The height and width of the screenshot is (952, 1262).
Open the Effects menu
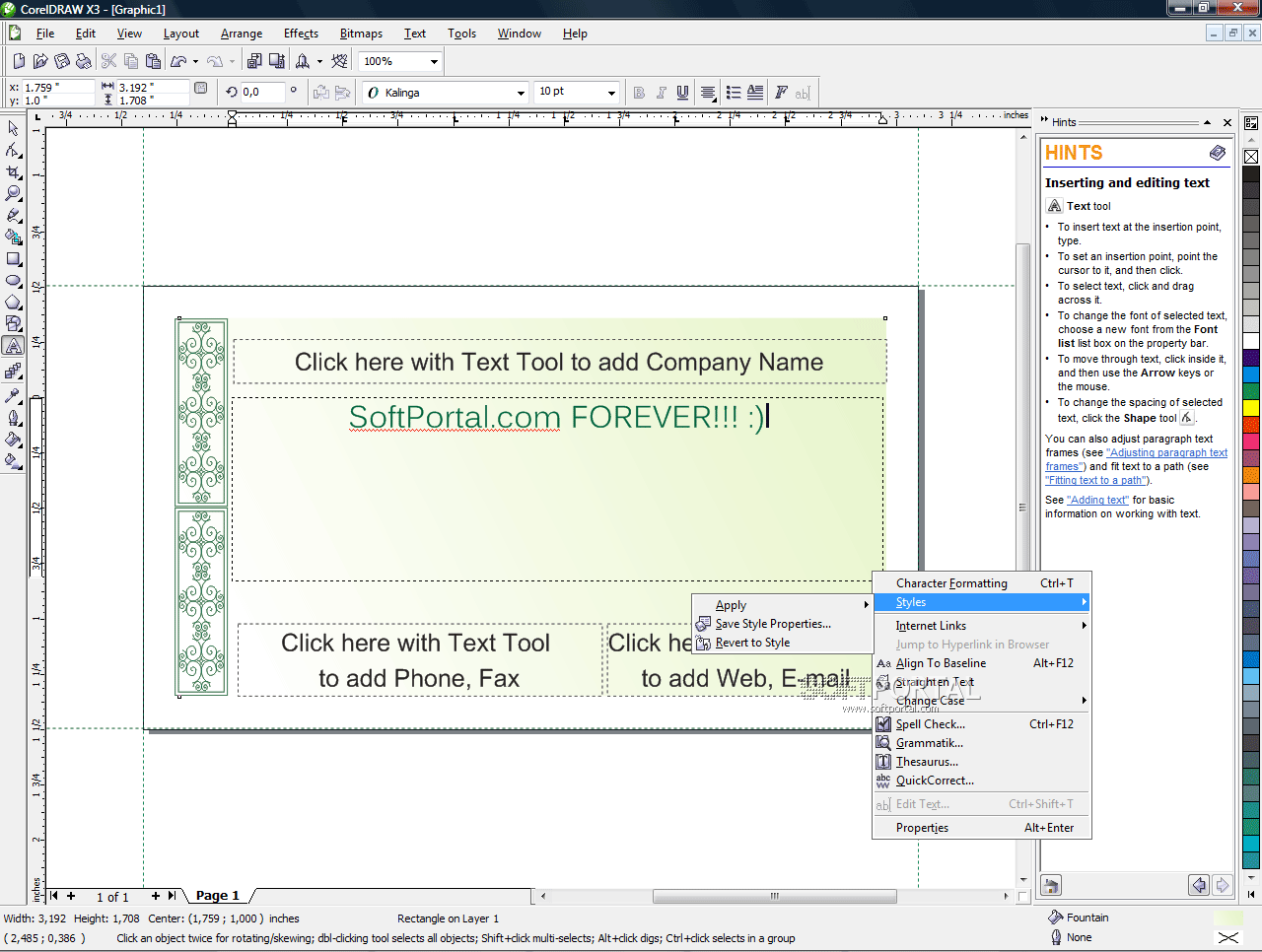[301, 34]
